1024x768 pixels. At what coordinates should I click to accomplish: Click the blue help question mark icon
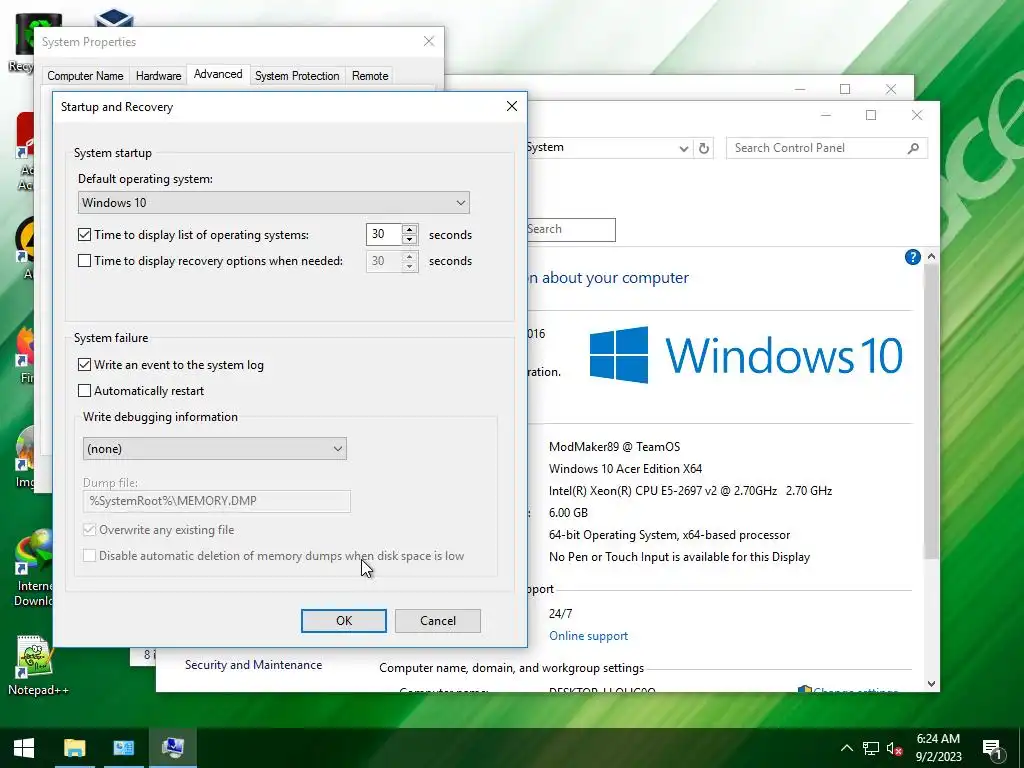click(912, 257)
